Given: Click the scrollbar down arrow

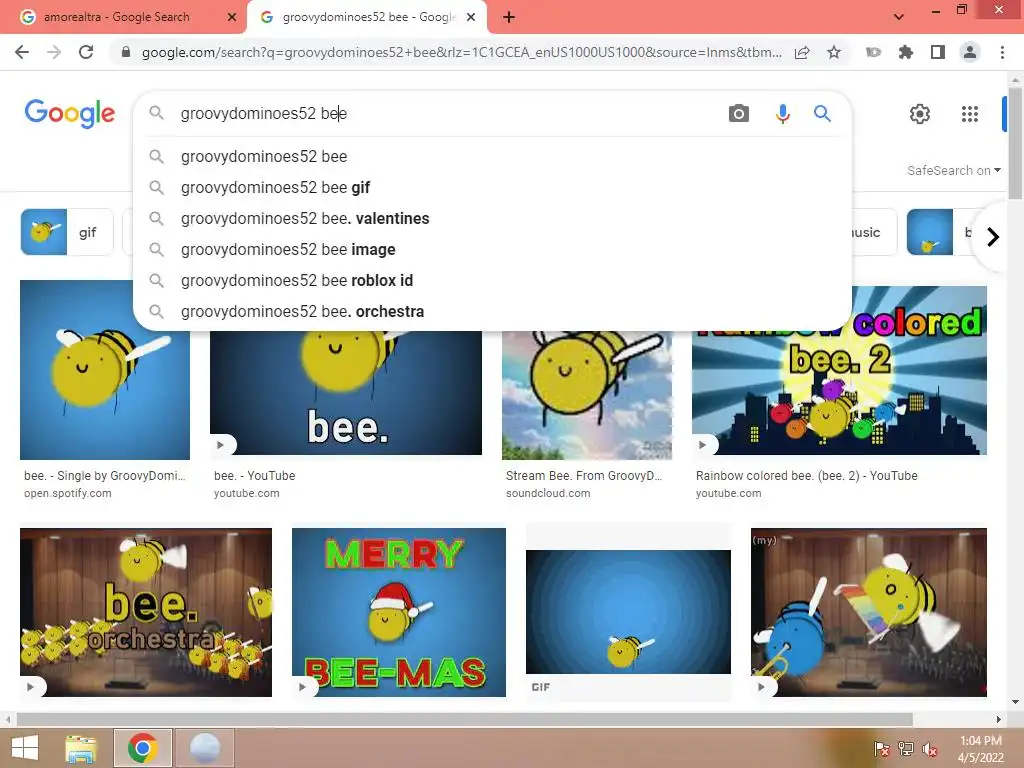Looking at the screenshot, I should click(x=1015, y=702).
